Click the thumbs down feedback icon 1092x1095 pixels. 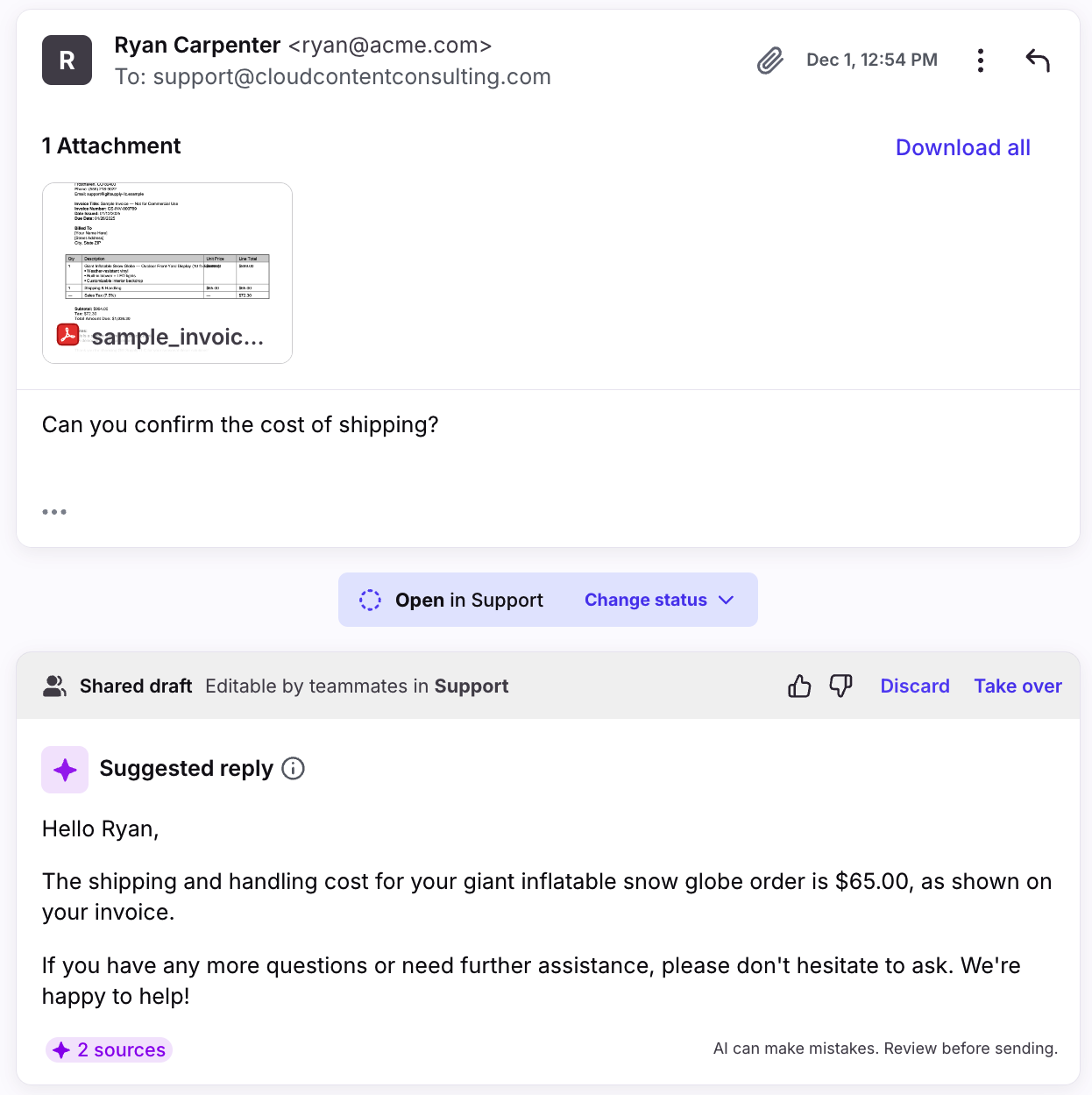click(x=840, y=686)
